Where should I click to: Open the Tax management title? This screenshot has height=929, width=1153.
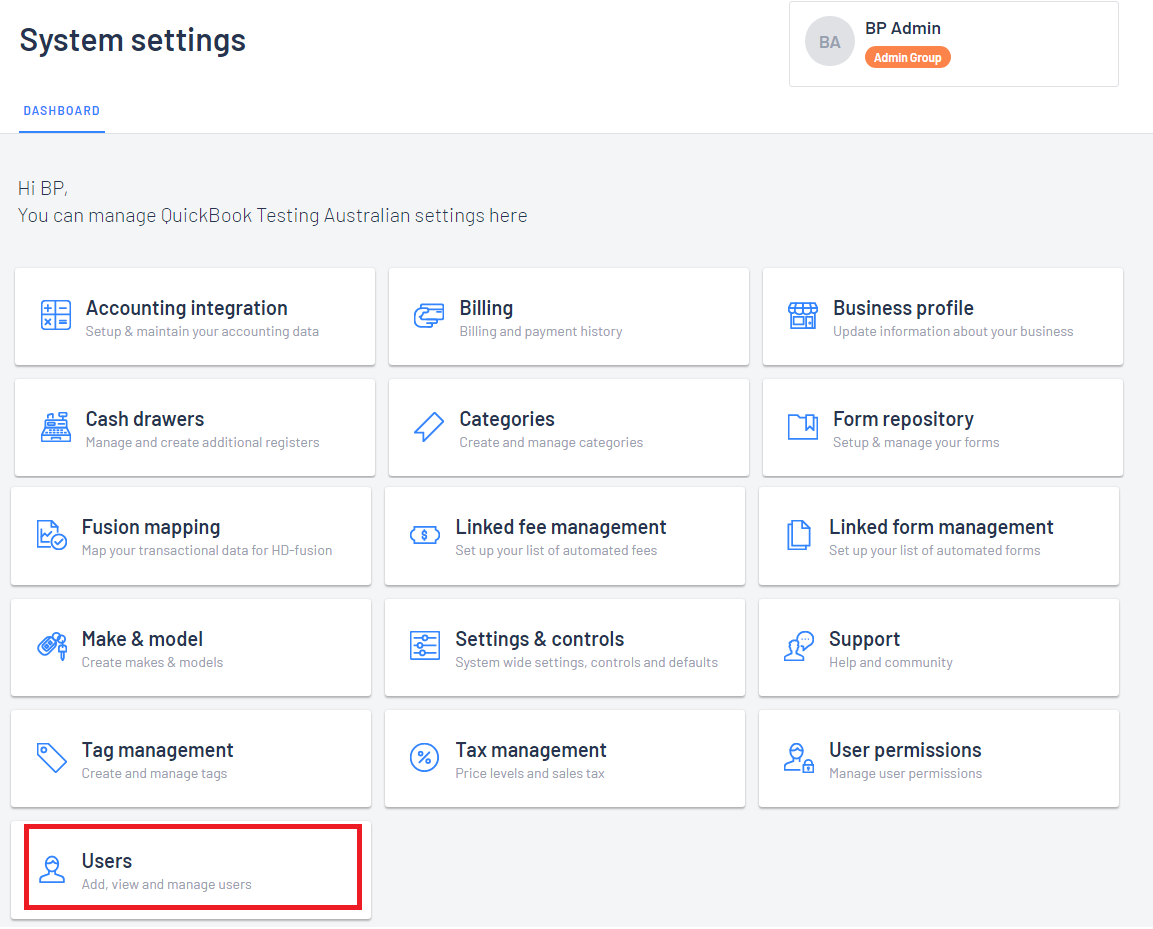click(x=531, y=750)
